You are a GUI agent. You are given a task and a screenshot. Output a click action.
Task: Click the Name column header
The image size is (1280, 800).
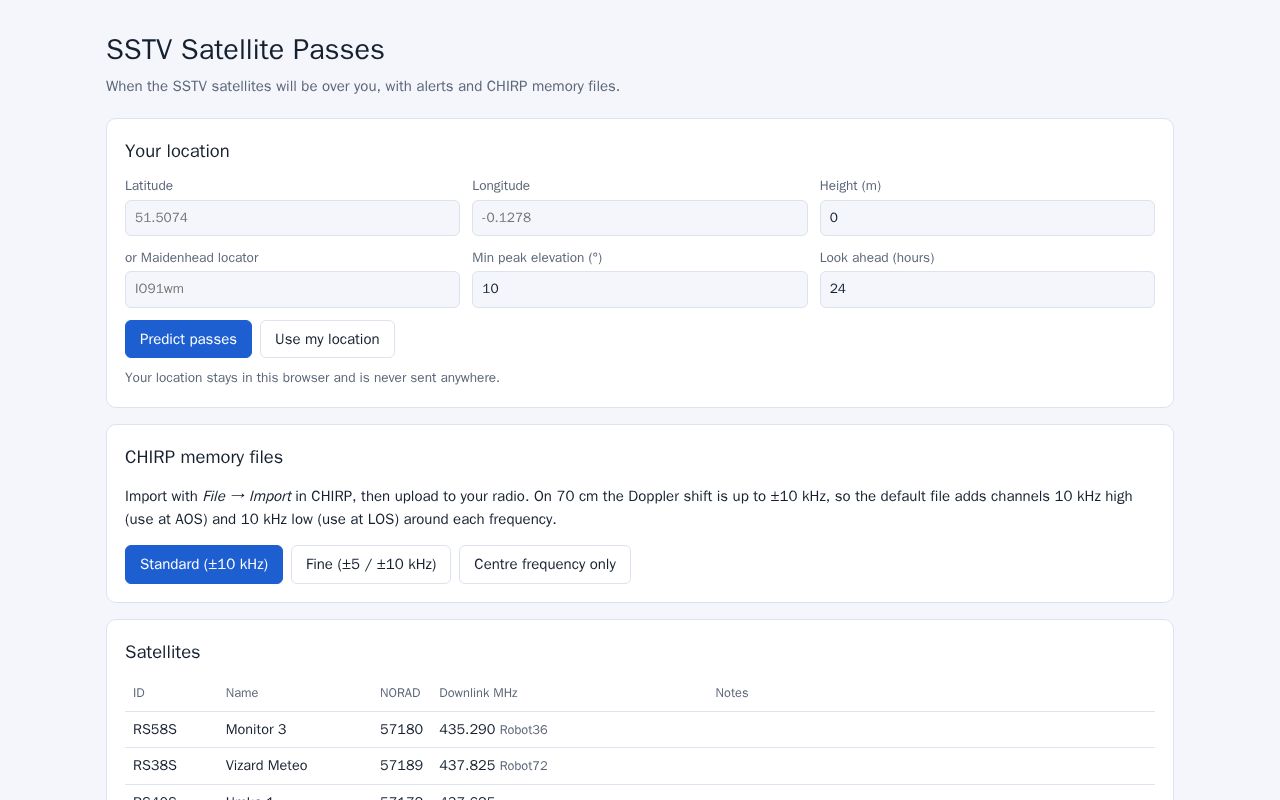point(242,693)
